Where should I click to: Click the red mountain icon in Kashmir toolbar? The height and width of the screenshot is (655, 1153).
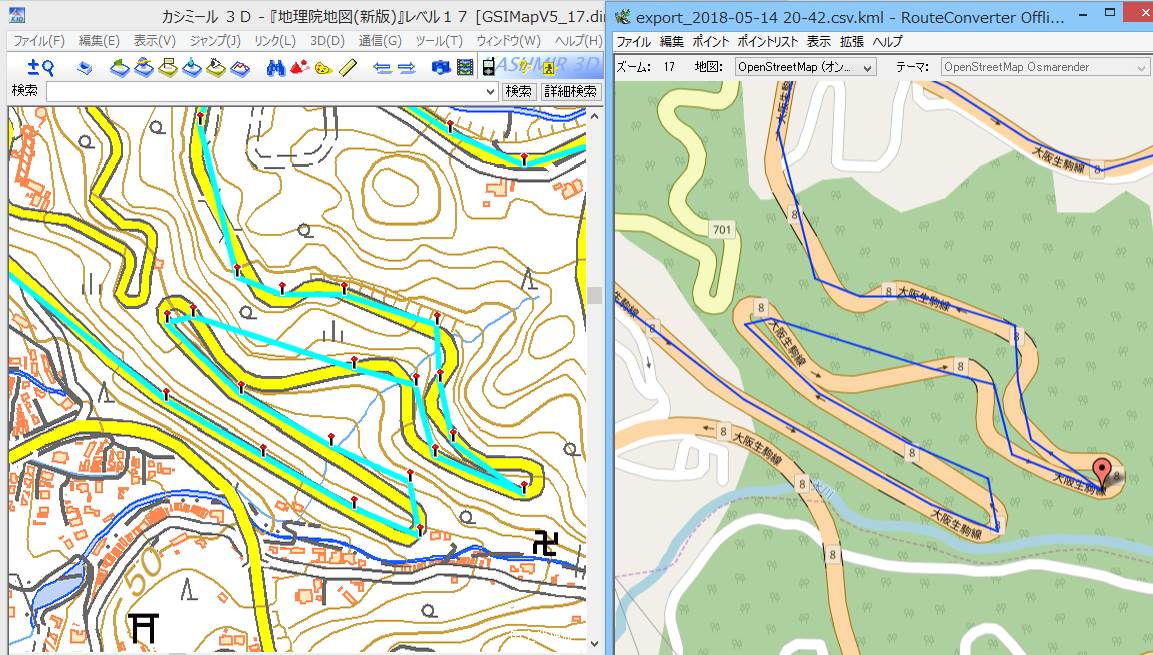(299, 68)
